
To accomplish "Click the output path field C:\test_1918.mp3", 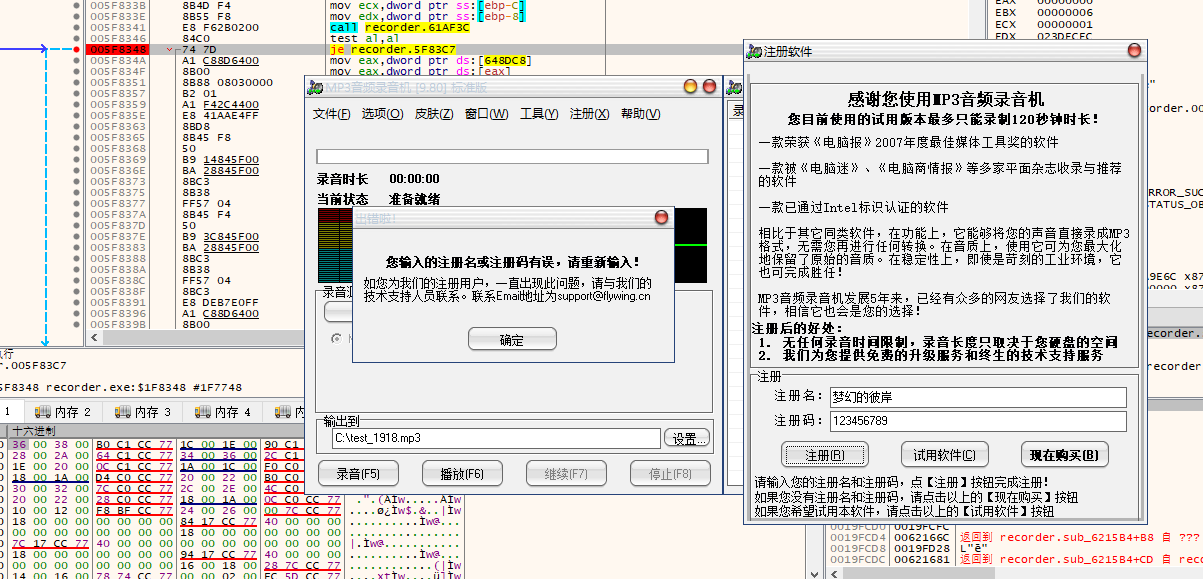I will (496, 438).
